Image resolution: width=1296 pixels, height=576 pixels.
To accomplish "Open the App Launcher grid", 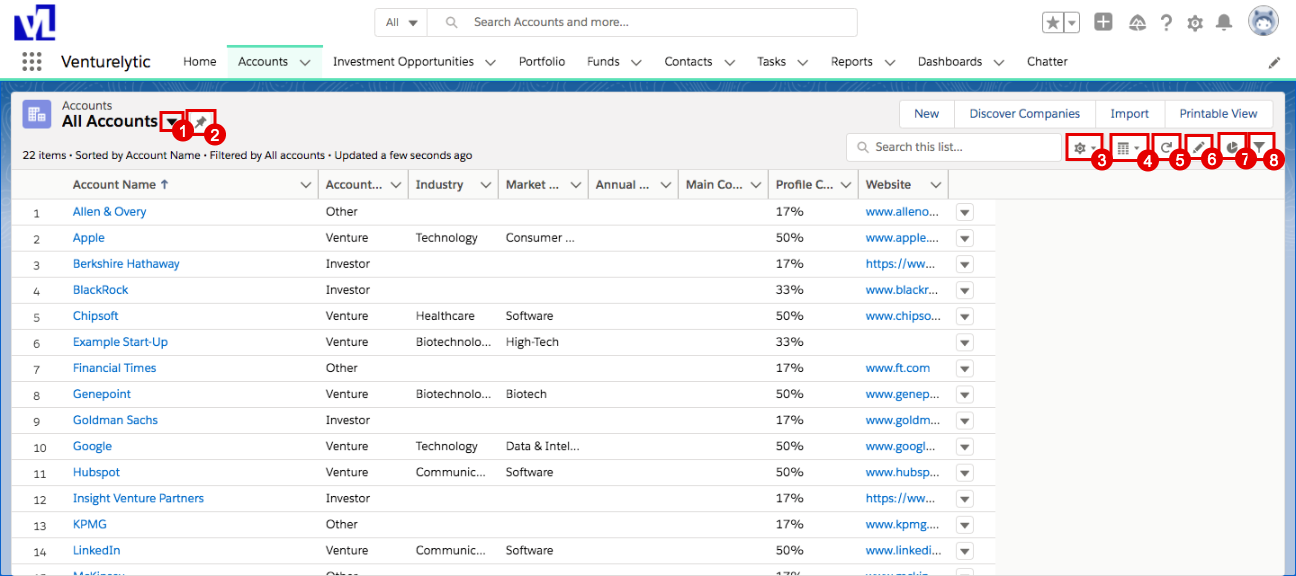I will (31, 61).
